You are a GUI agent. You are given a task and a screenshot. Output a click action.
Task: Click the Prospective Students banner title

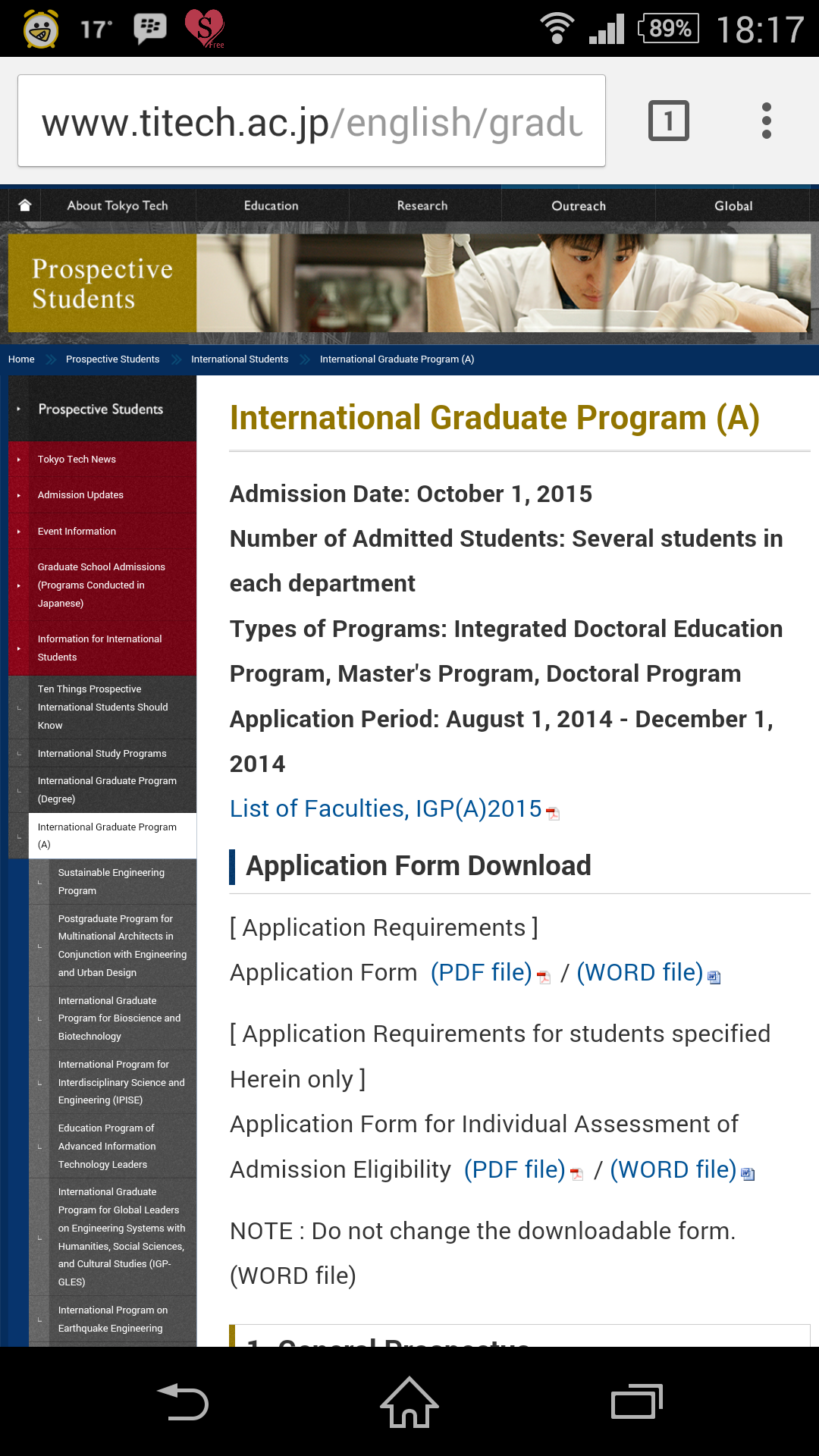point(102,284)
